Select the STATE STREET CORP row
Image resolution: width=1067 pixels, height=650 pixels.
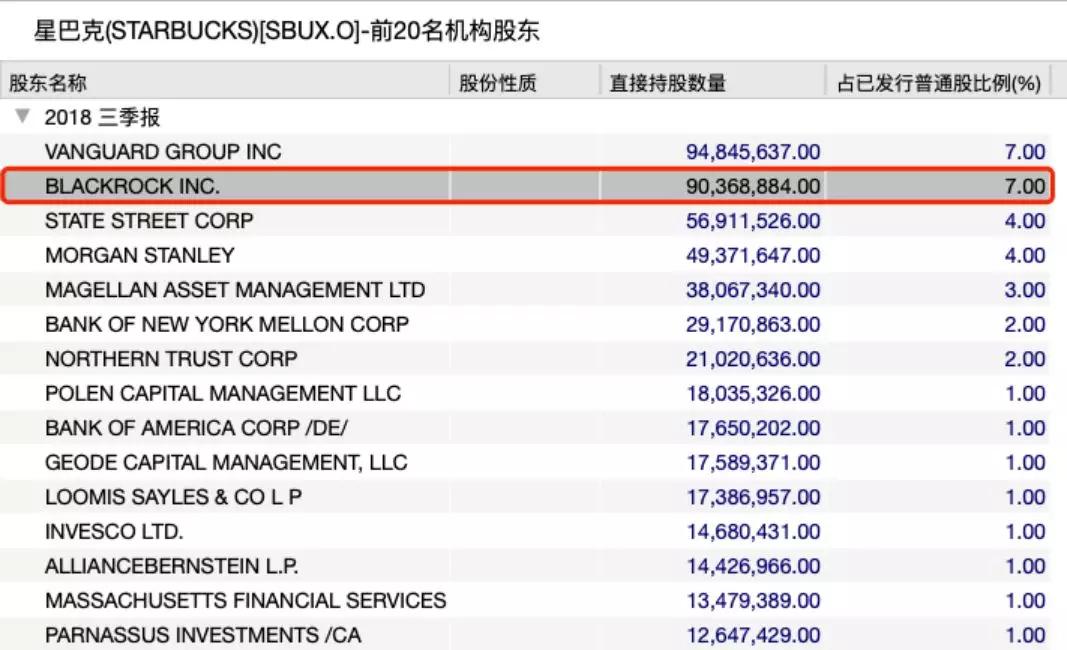(149, 221)
